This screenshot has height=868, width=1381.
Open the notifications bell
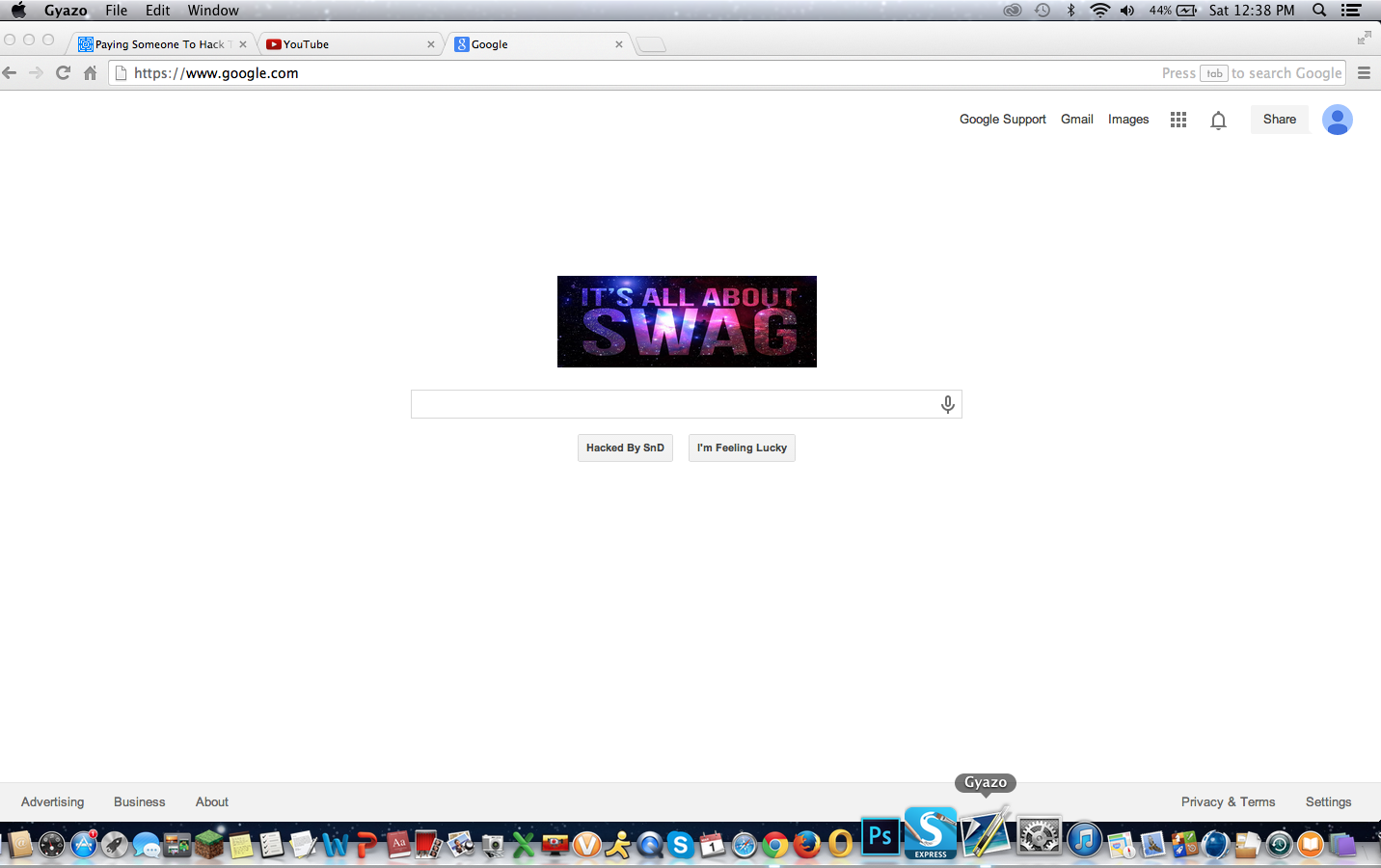click(1219, 121)
